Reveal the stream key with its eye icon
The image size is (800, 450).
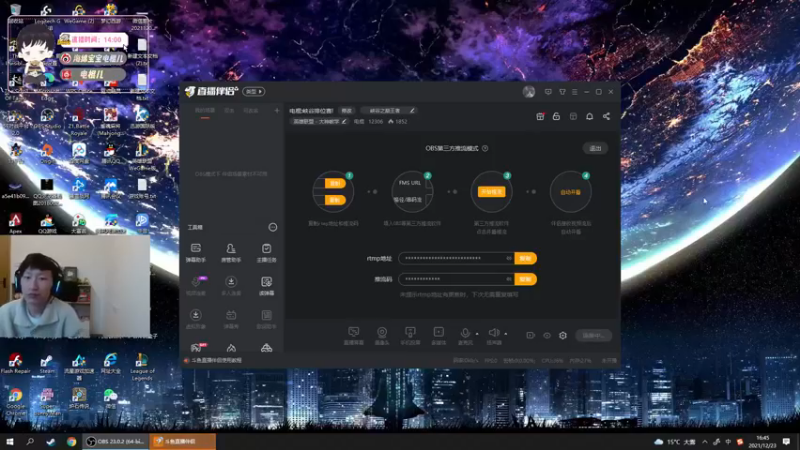(x=509, y=279)
